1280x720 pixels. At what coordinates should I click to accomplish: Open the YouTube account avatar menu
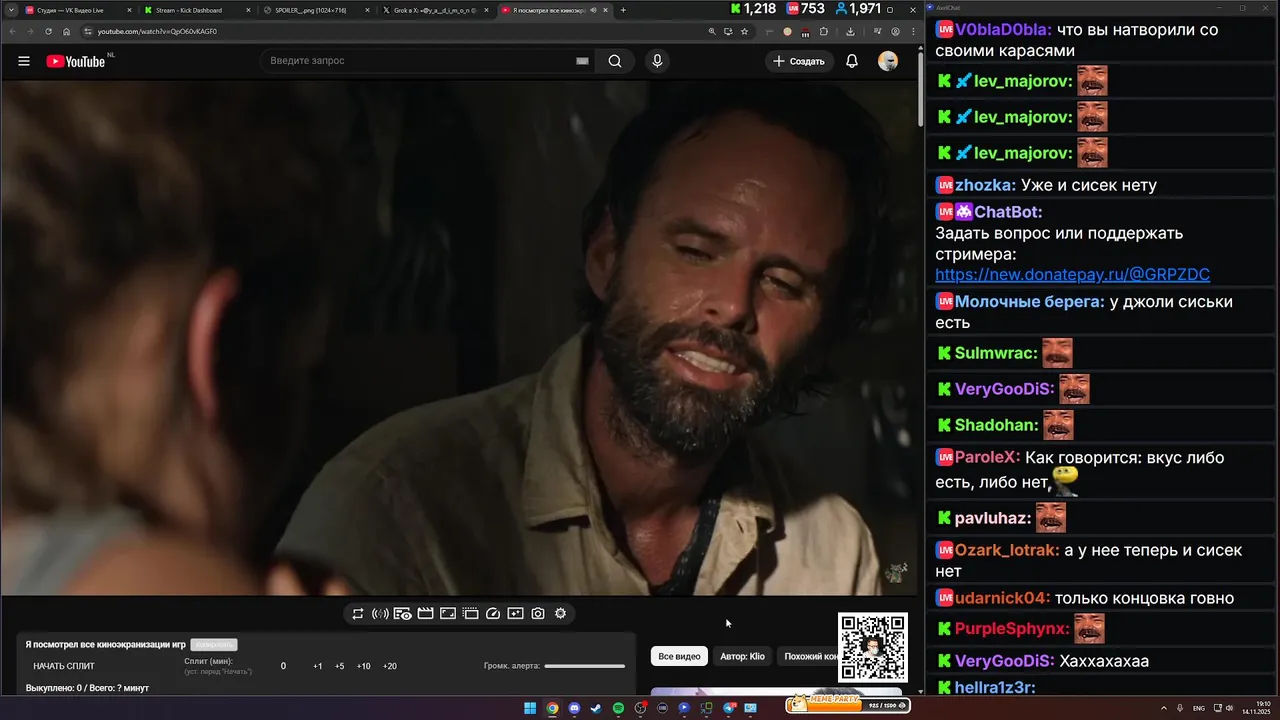click(x=888, y=61)
